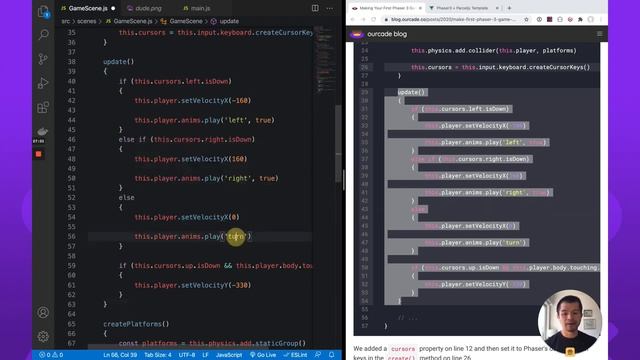Click createPlatforms() on editor line 65
Viewport: 640px width, 360px height.
(136, 324)
